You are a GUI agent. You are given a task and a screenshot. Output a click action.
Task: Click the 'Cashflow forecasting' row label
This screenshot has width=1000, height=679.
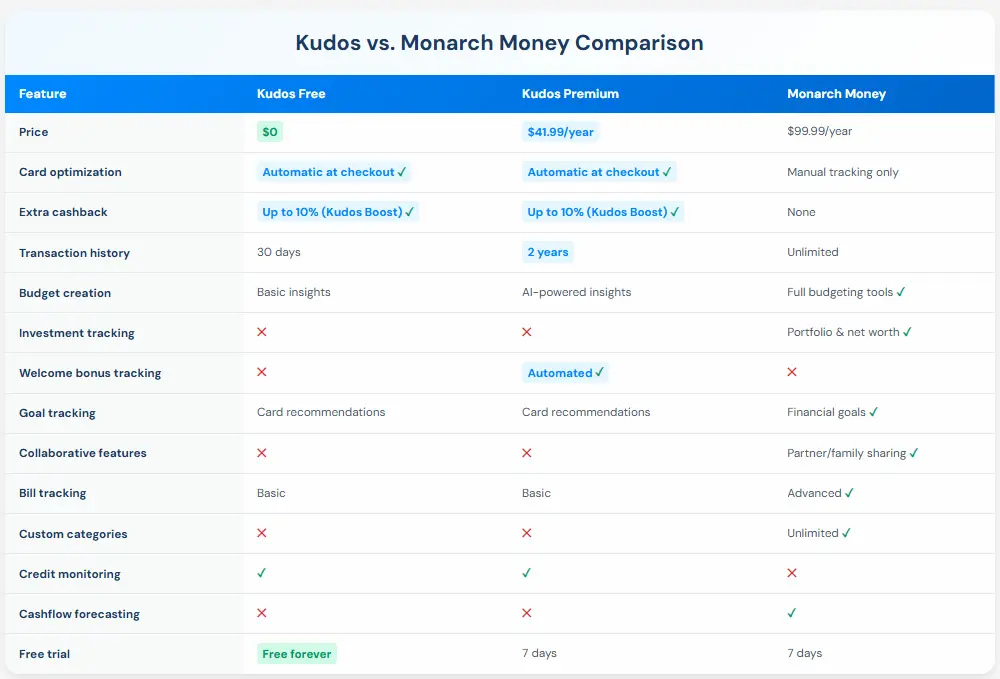(79, 614)
